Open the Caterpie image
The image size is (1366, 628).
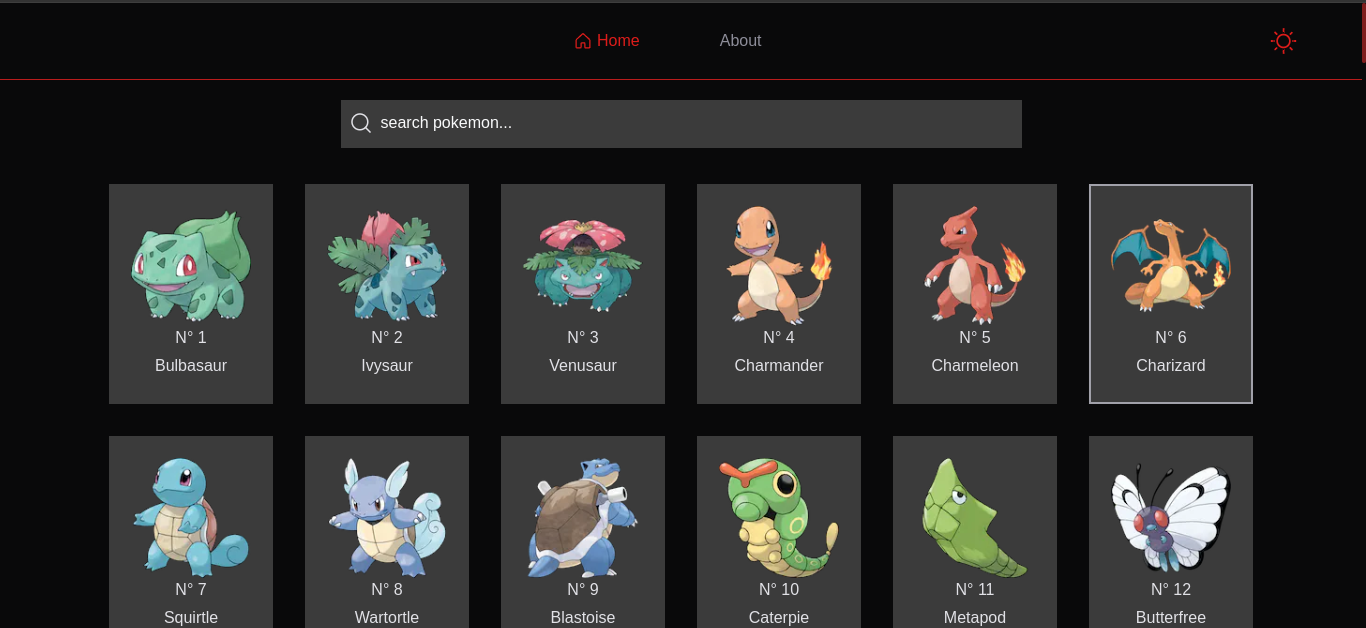click(x=779, y=516)
